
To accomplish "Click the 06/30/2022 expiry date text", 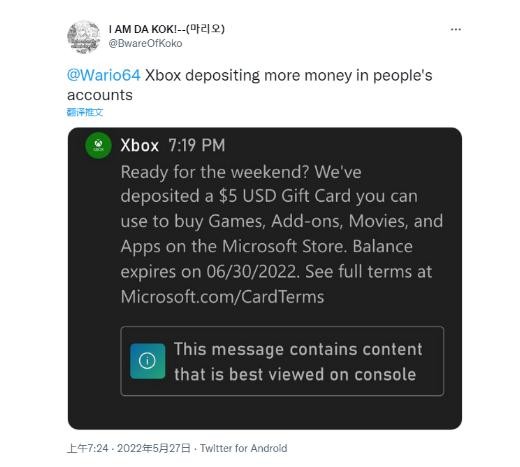I will point(251,272).
